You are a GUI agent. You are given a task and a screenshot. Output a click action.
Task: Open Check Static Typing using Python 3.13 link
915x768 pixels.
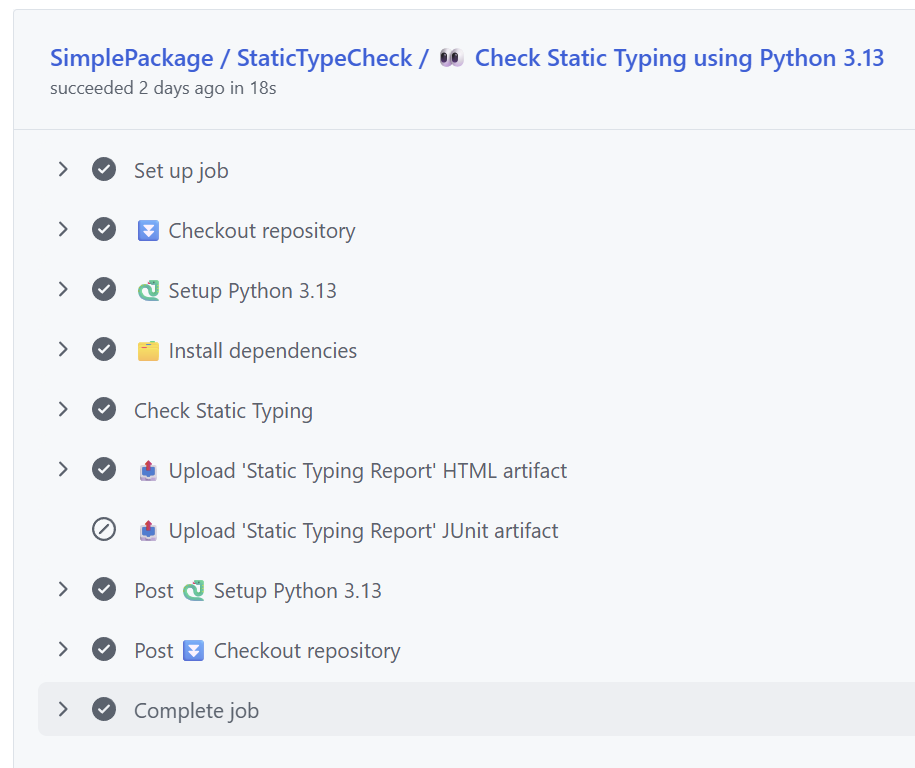point(679,59)
